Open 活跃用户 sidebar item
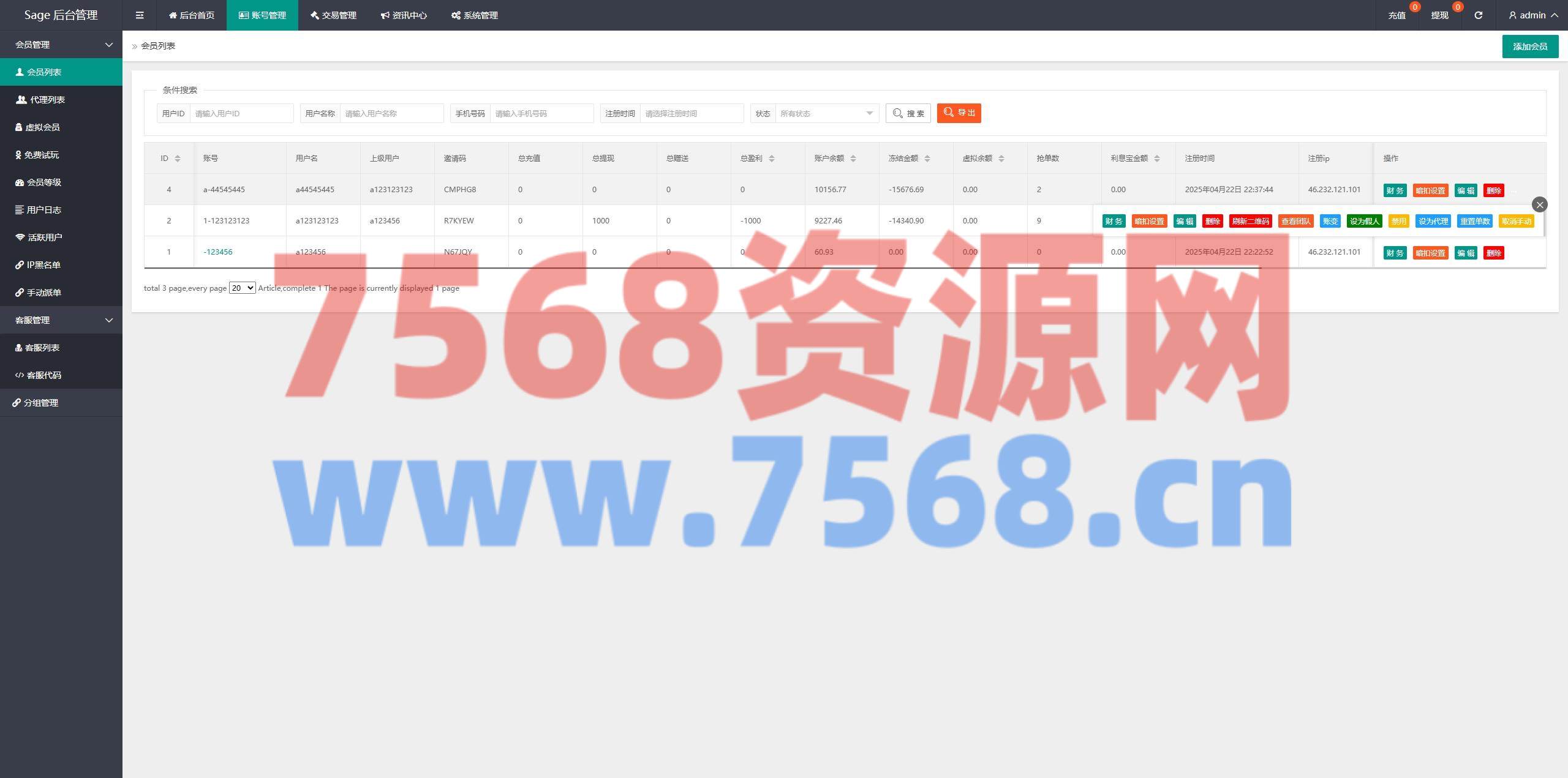Image resolution: width=1568 pixels, height=778 pixels. [x=44, y=238]
